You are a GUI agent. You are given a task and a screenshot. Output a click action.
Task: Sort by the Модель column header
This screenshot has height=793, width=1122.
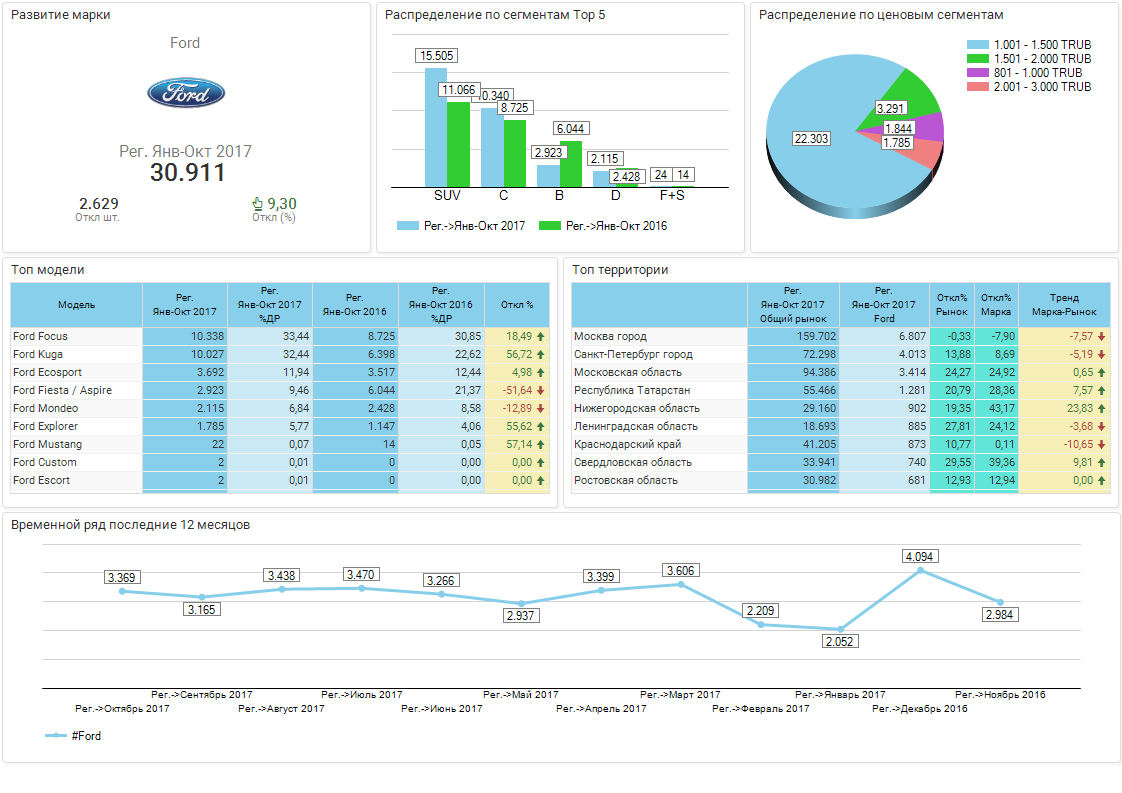click(x=76, y=304)
